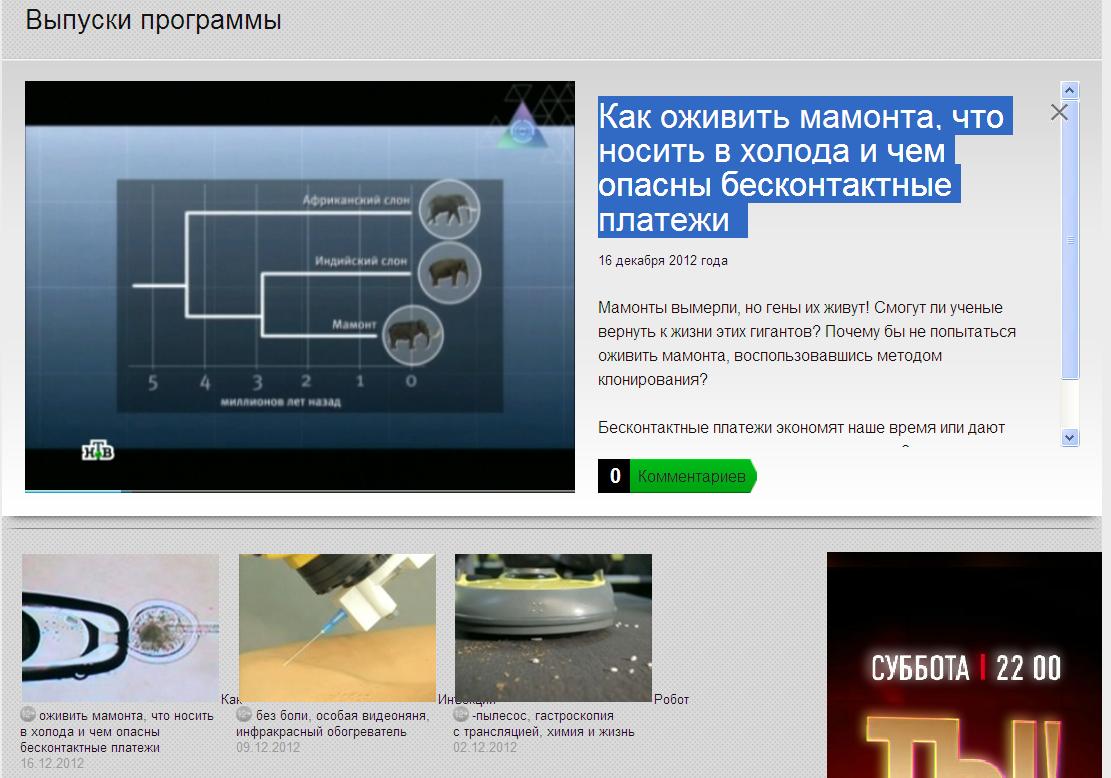Click the description scrollbar thumb
This screenshot has height=778, width=1111.
click(1070, 240)
